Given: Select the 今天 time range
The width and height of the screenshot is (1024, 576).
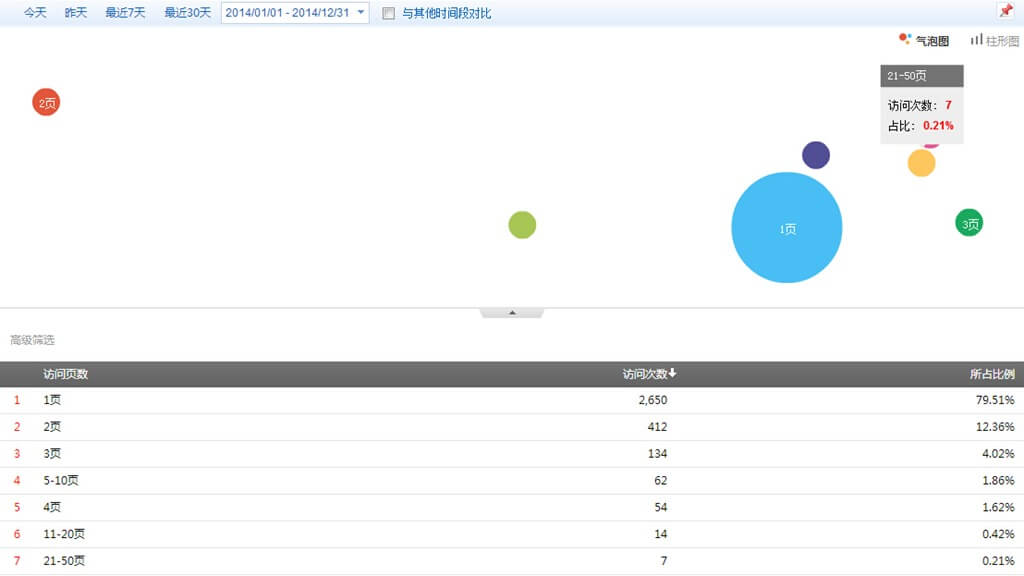Looking at the screenshot, I should (35, 12).
